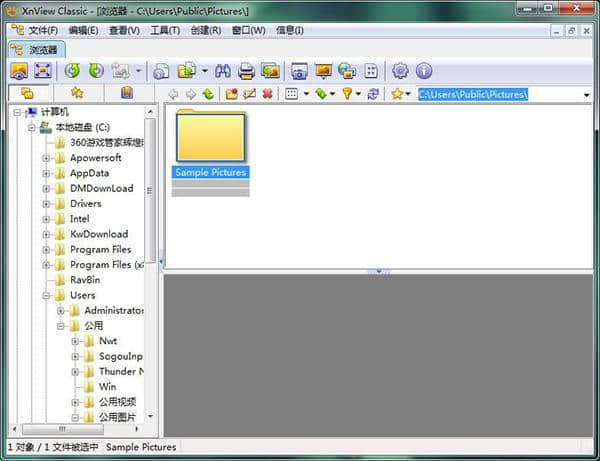Click the camera capture toolbar icon
This screenshot has width=600, height=461.
point(299,71)
